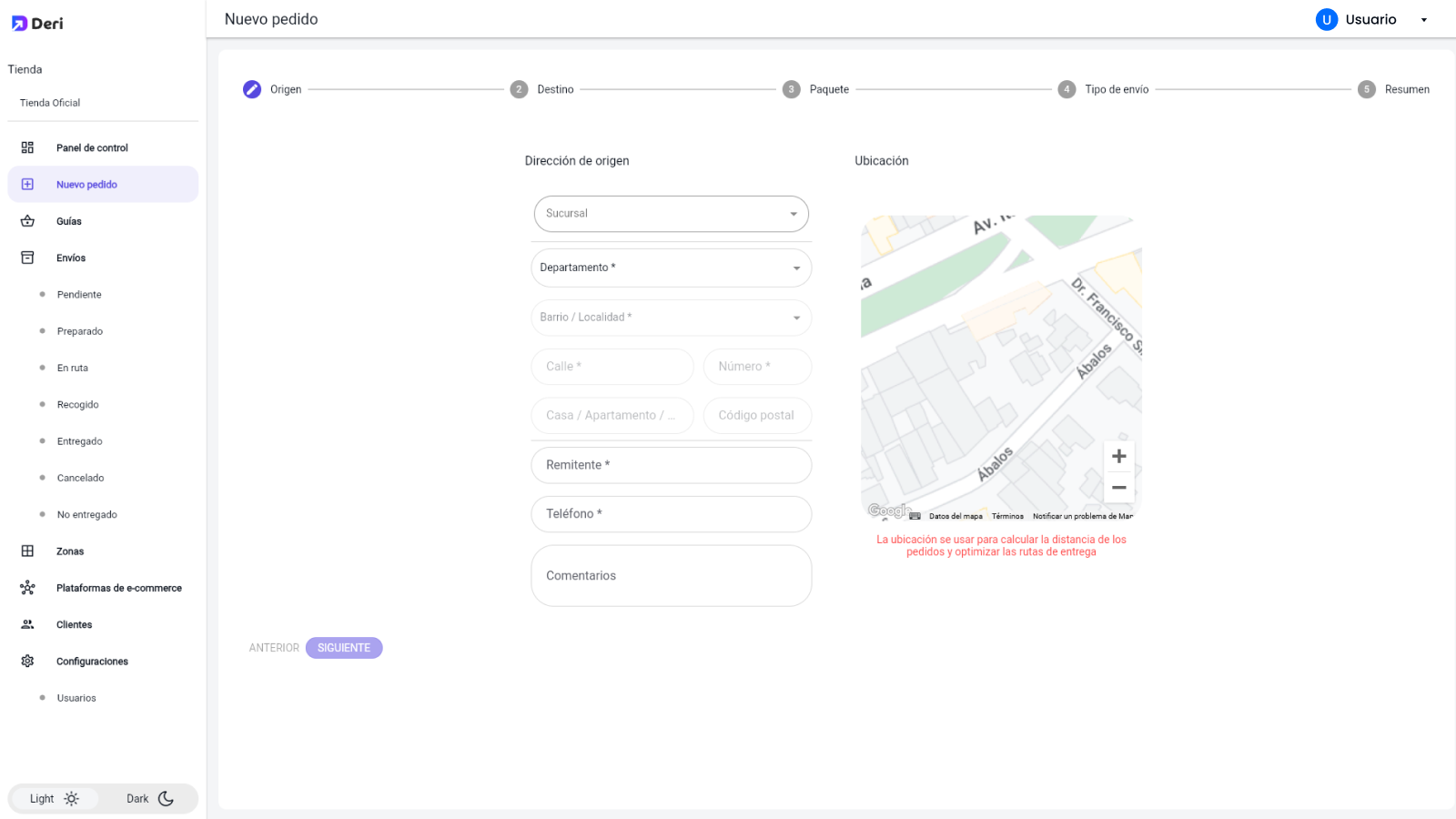Jump to the Destino step
The image size is (1456, 819).
[542, 89]
